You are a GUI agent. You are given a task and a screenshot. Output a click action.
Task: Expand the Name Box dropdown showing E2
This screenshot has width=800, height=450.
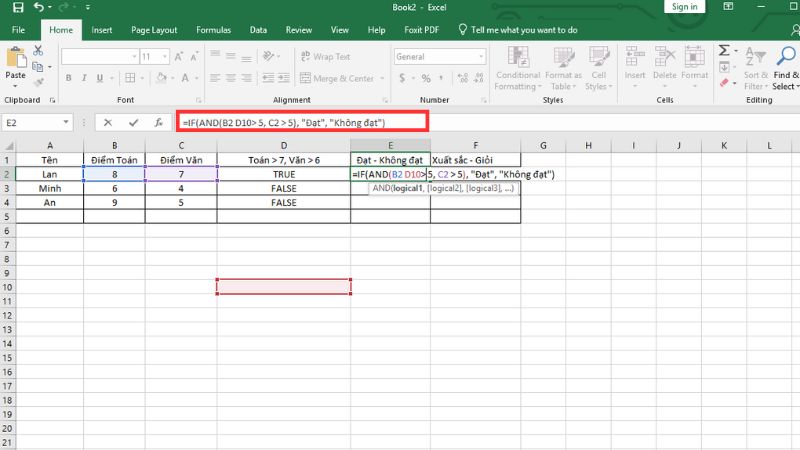pos(66,122)
